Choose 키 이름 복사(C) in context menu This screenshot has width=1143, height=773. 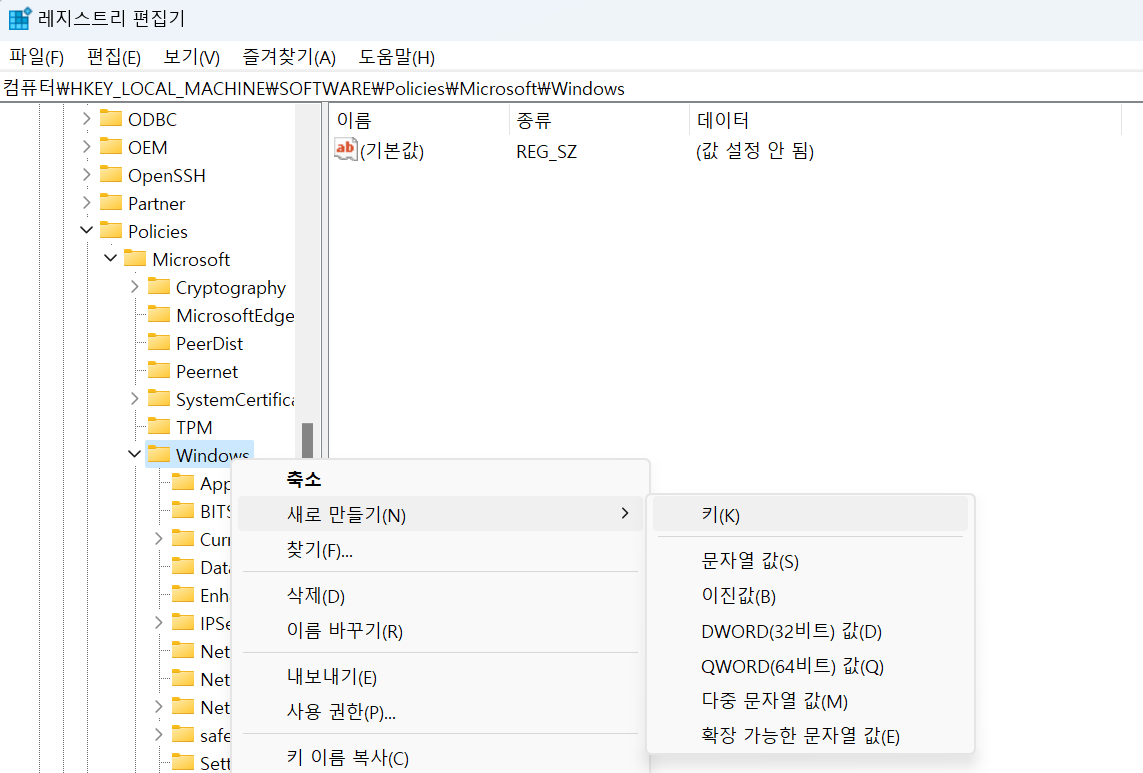coord(441,757)
